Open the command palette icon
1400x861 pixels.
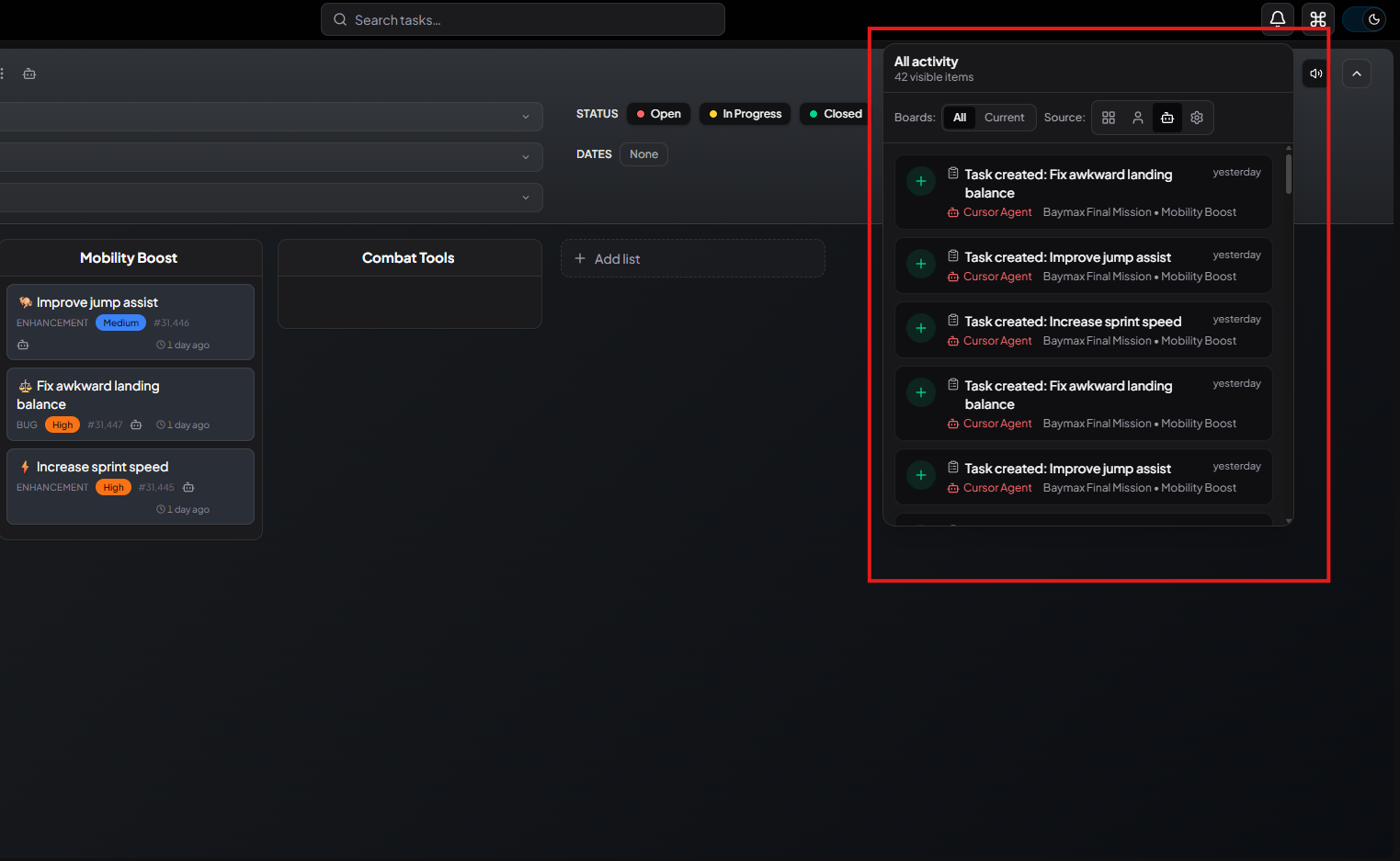[x=1318, y=18]
